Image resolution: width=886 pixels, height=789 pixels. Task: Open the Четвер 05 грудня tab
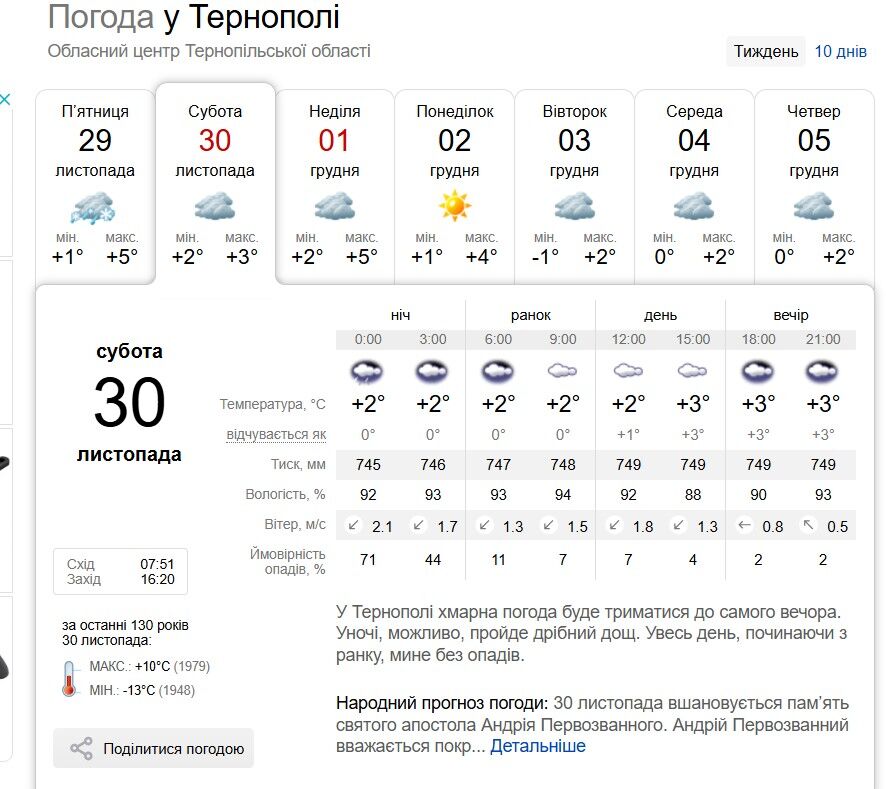coord(814,185)
